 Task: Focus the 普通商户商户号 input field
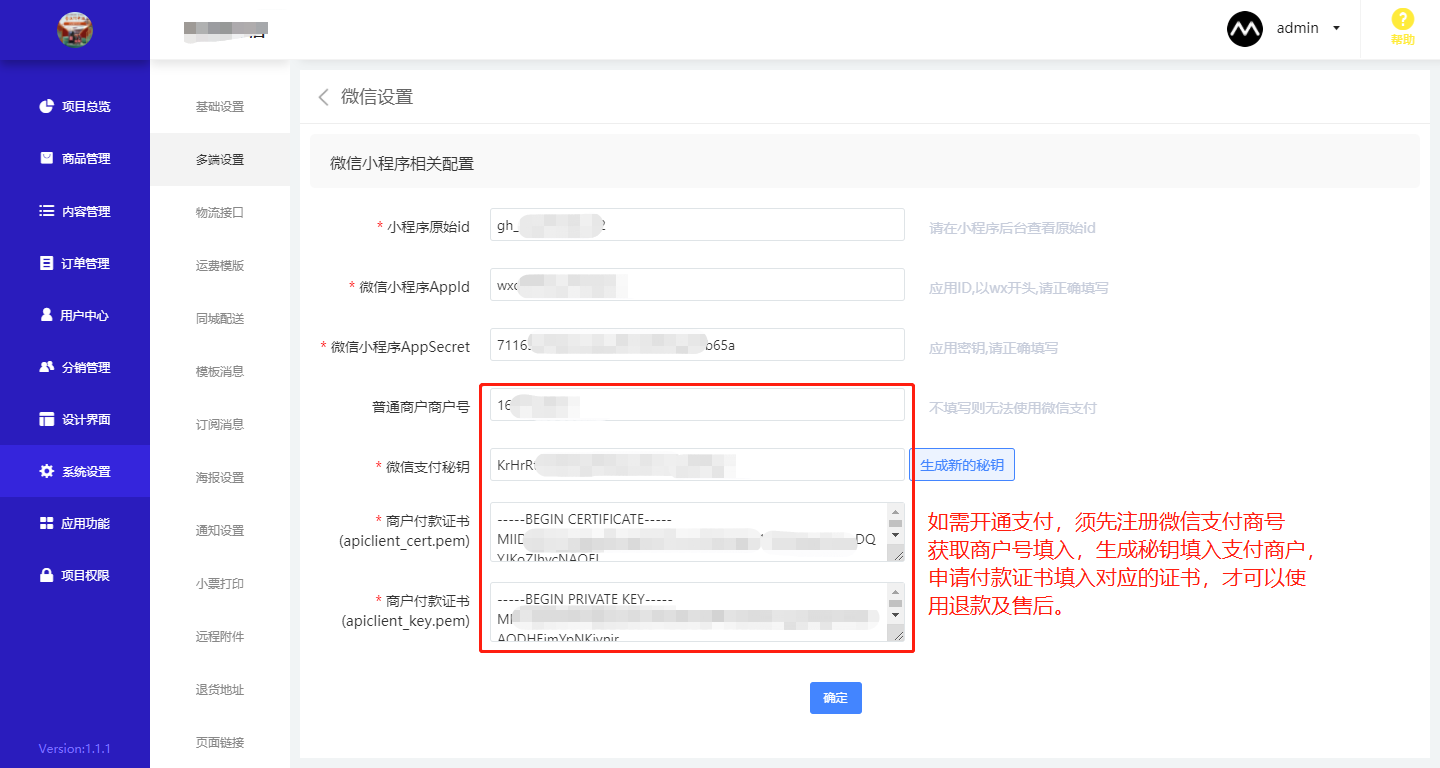[697, 405]
